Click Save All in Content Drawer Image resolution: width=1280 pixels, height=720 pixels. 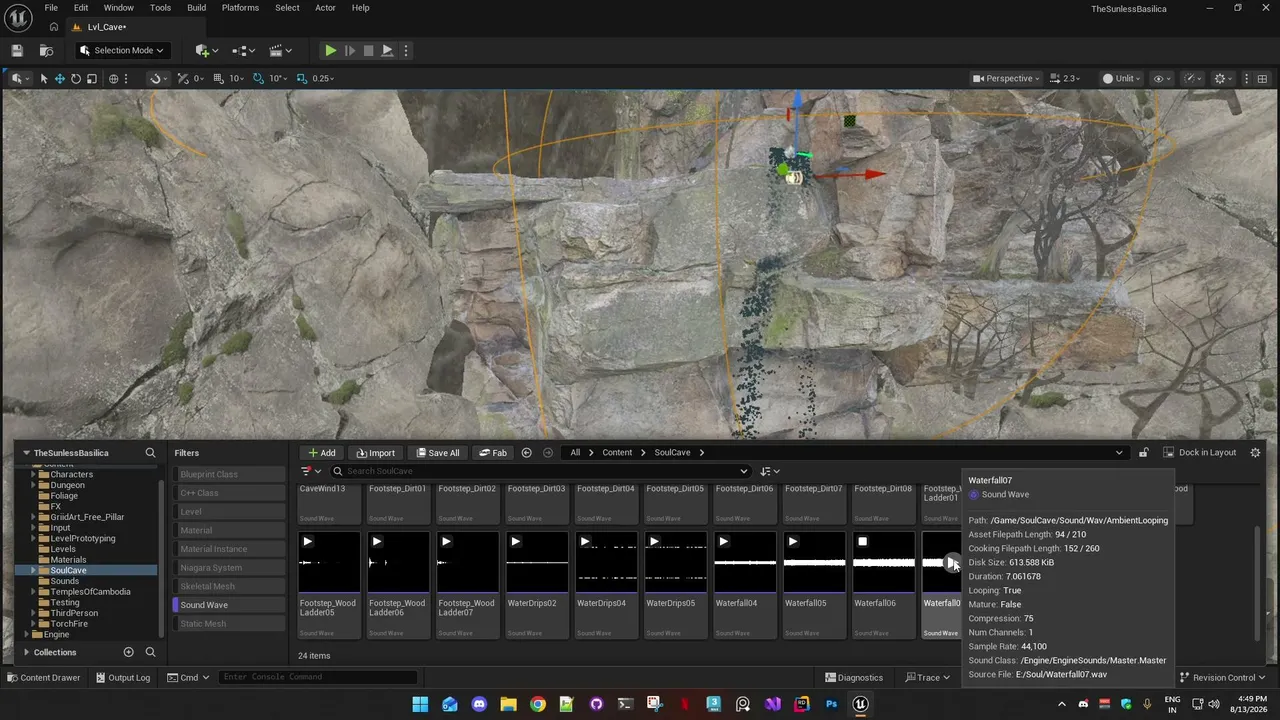(438, 453)
